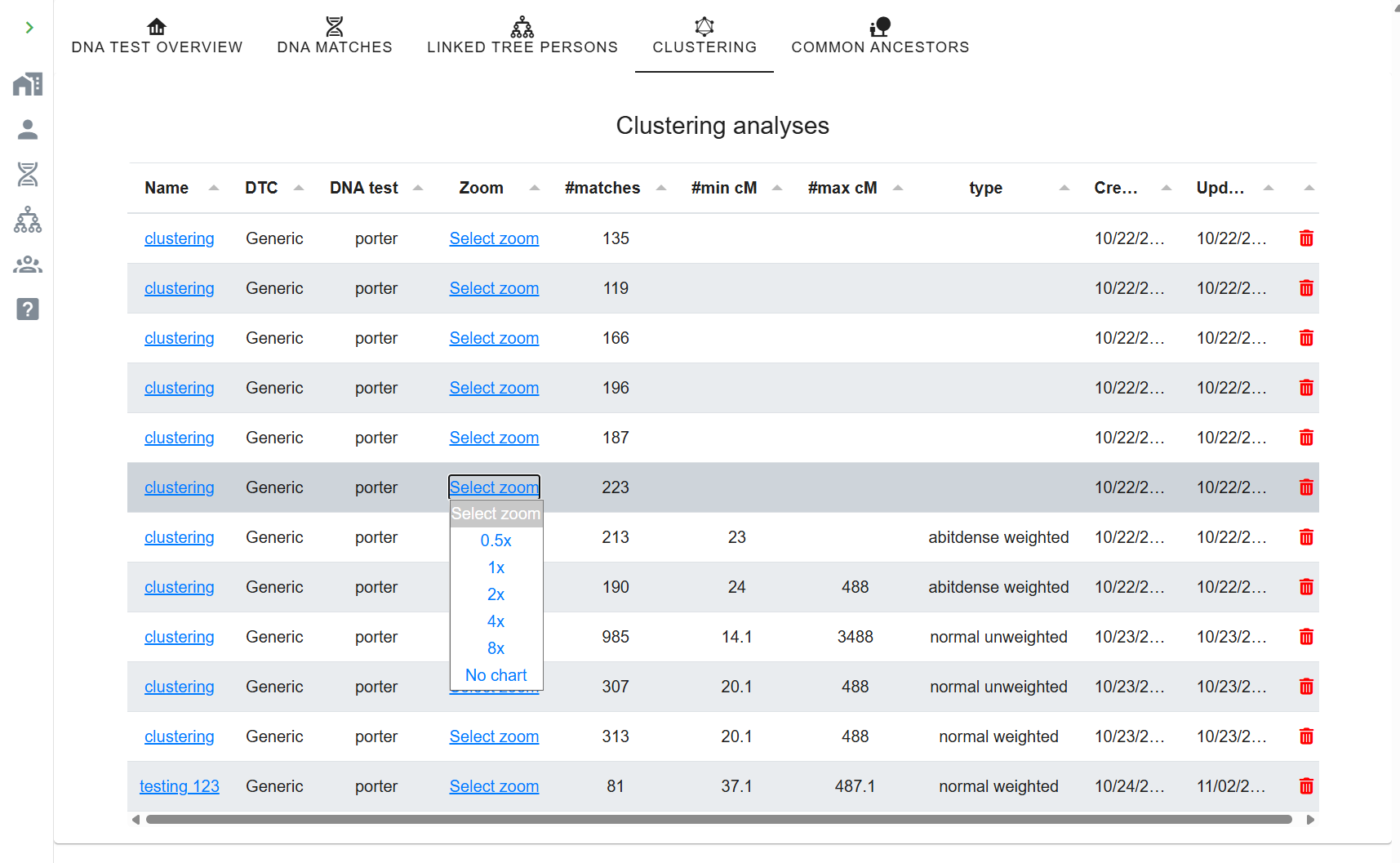The height and width of the screenshot is (863, 1400).
Task: Sort by the #max cM column arrow
Action: 898,188
